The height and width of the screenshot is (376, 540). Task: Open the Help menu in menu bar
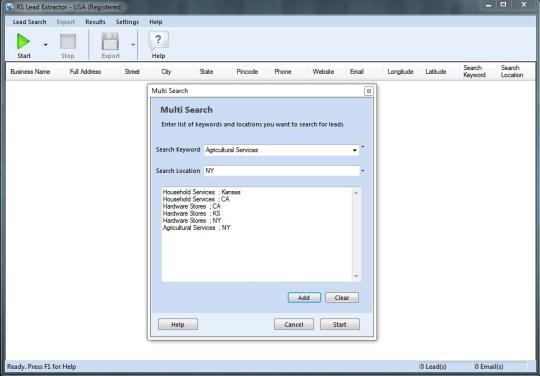click(x=156, y=22)
